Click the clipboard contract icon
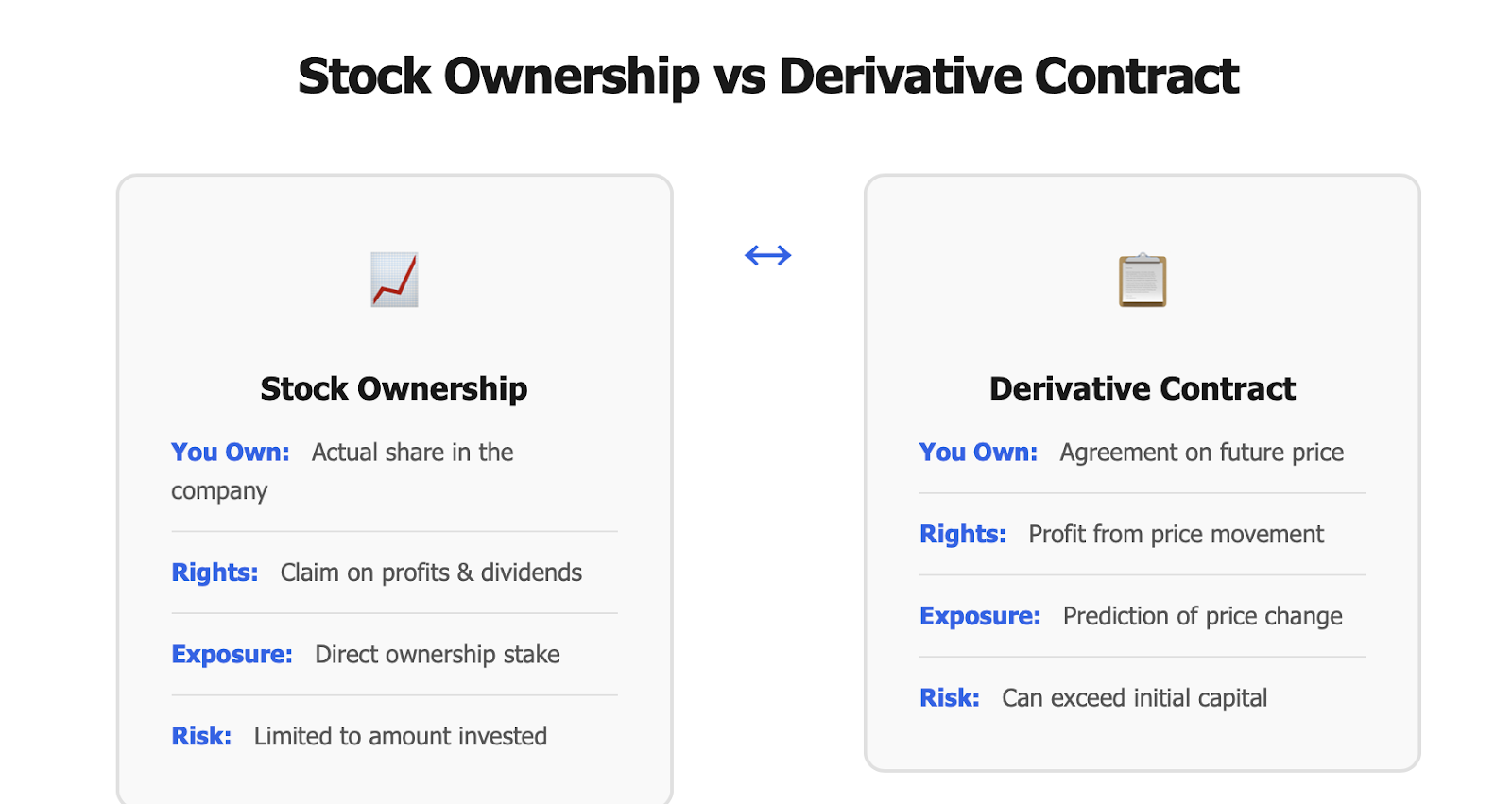The image size is (1512, 804). [1143, 280]
